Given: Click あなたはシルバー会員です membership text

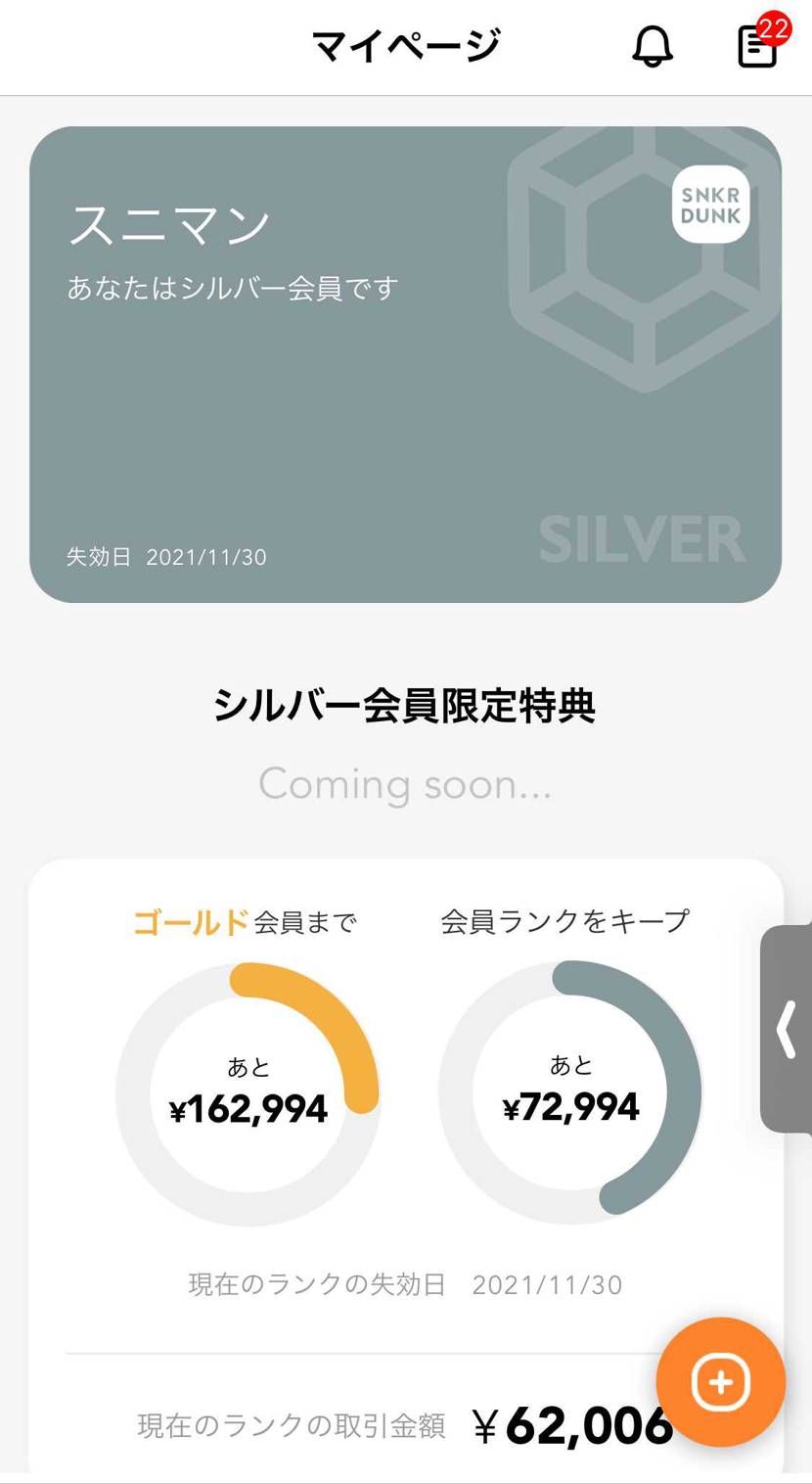Looking at the screenshot, I should coord(232,288).
